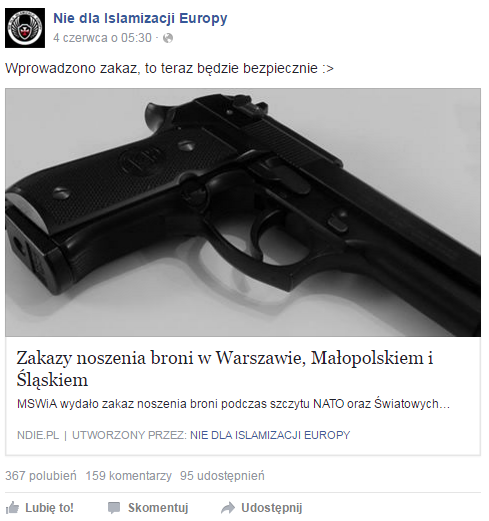
Task: View the 367 polubień likes count
Action: point(41,476)
